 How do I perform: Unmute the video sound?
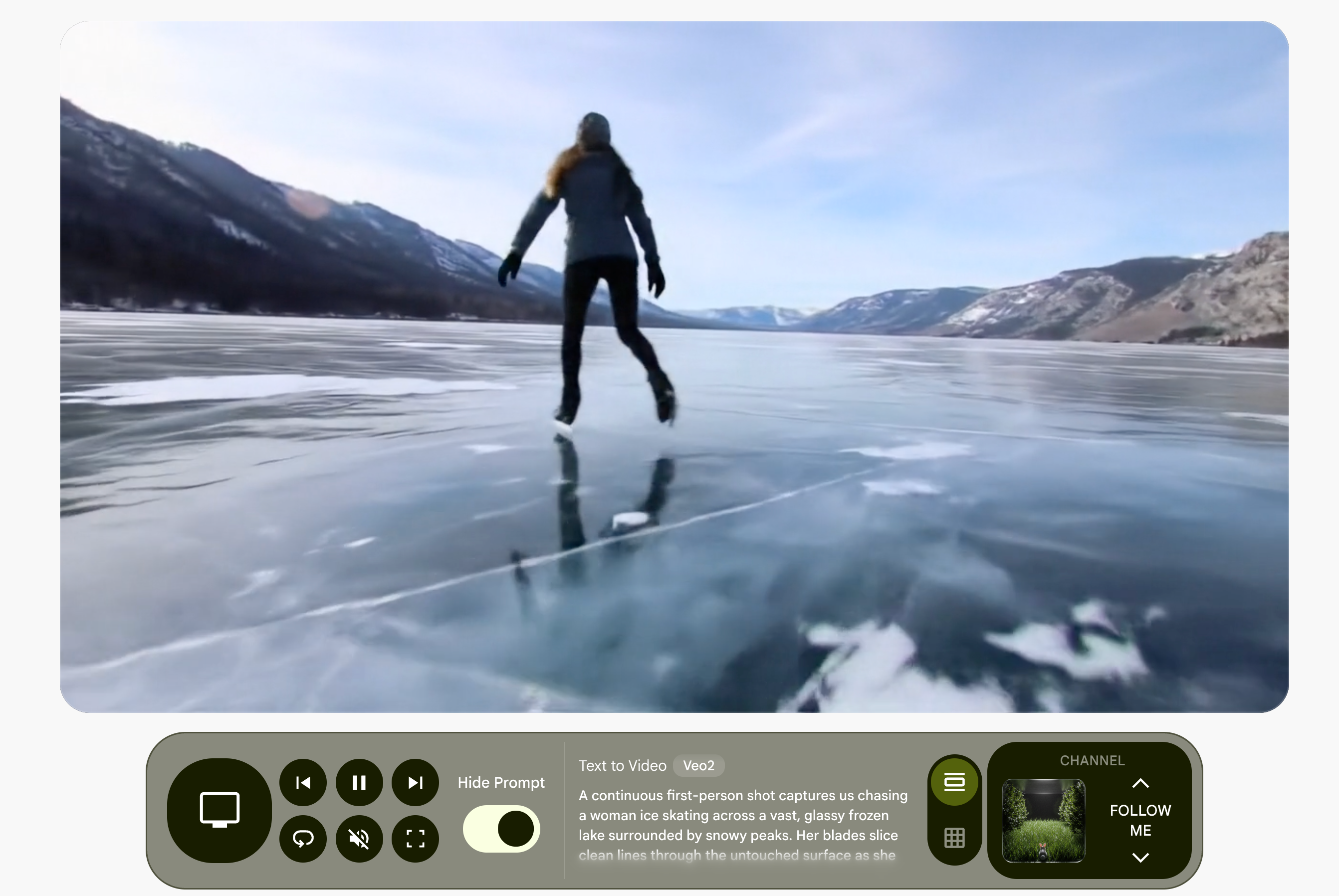[359, 838]
